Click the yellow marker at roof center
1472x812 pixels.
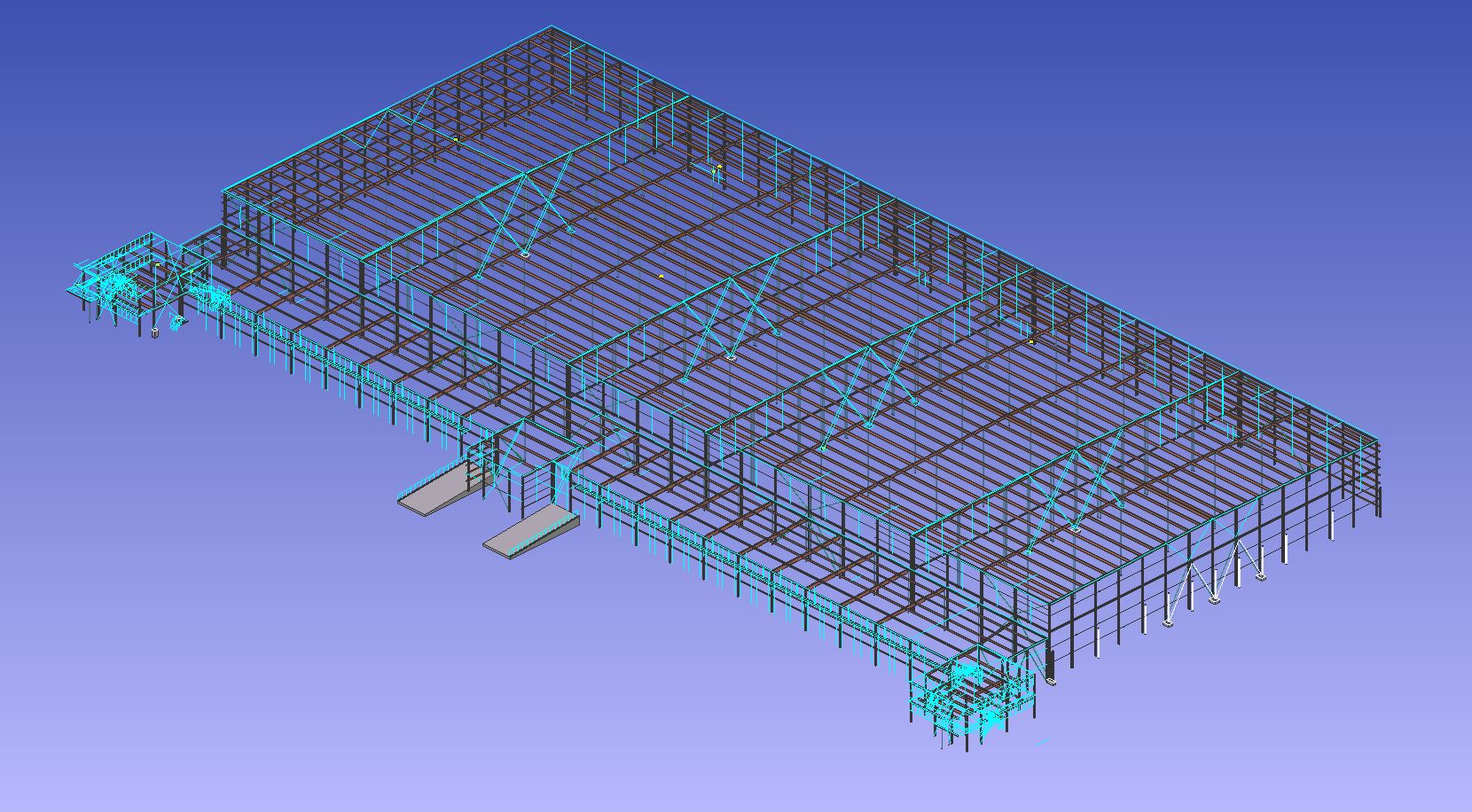[661, 277]
